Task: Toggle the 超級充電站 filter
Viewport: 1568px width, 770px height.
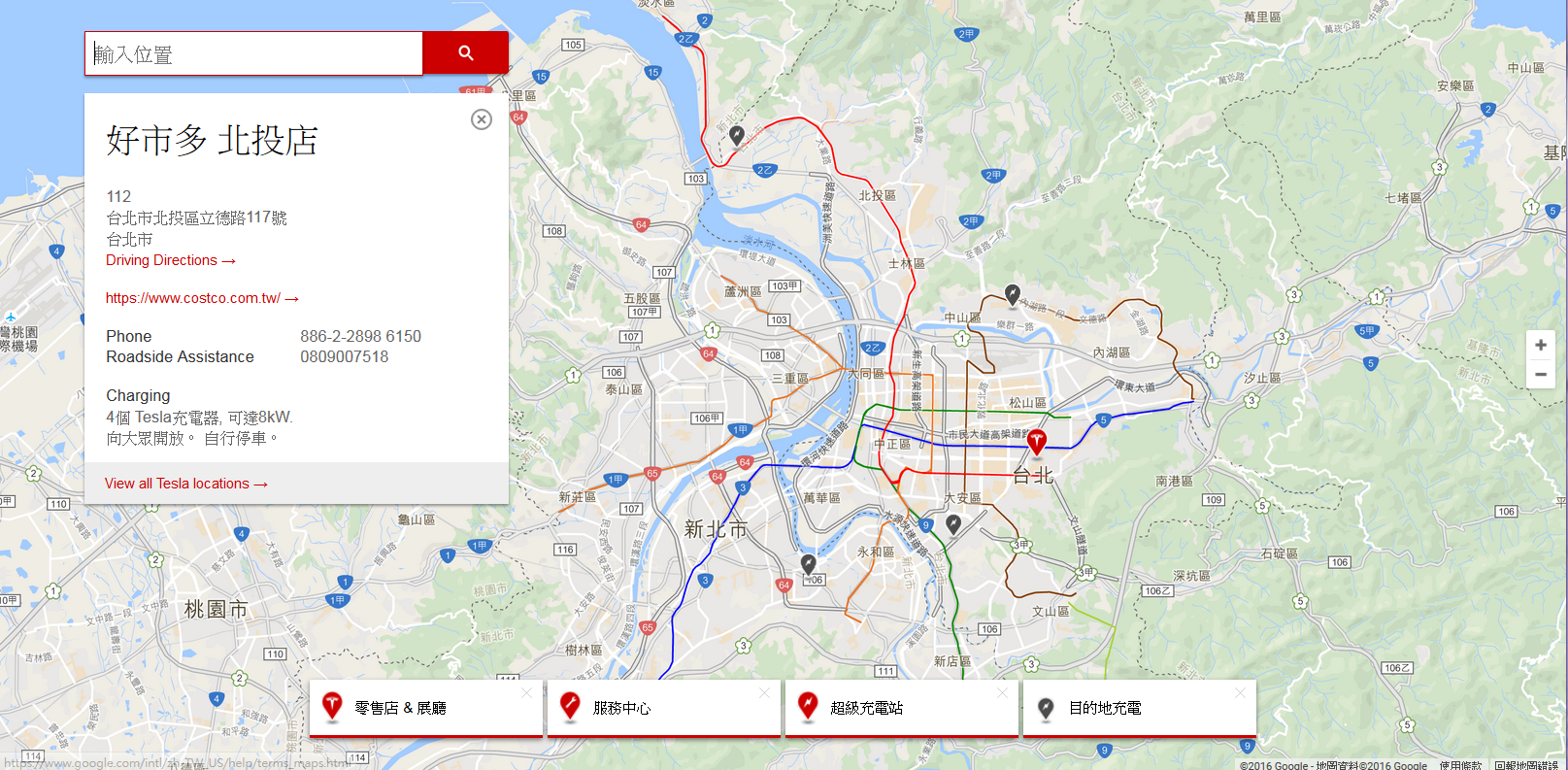Action: pos(902,708)
